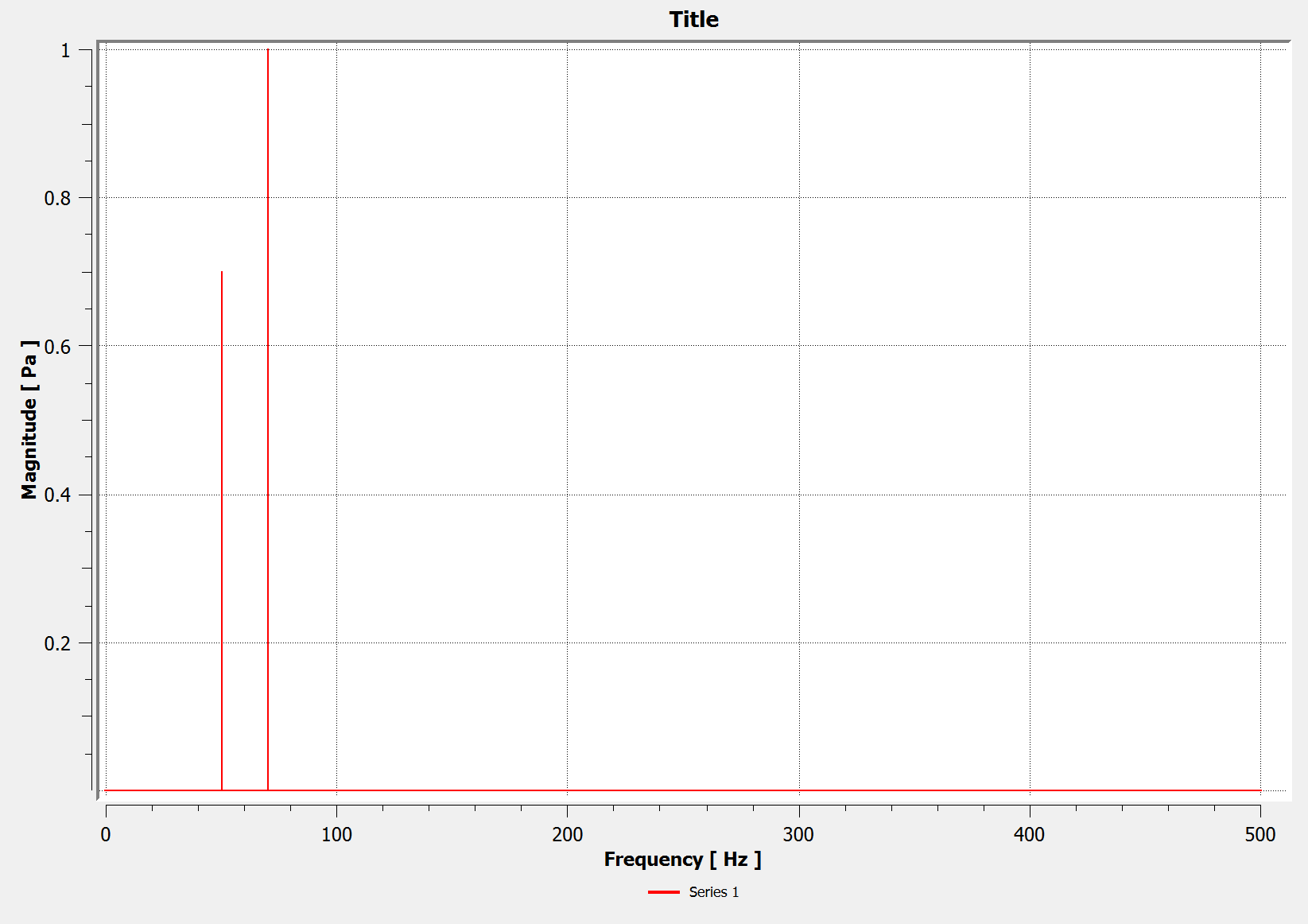Click the red Series 1 legend line
1308x924 pixels.
coord(663,892)
